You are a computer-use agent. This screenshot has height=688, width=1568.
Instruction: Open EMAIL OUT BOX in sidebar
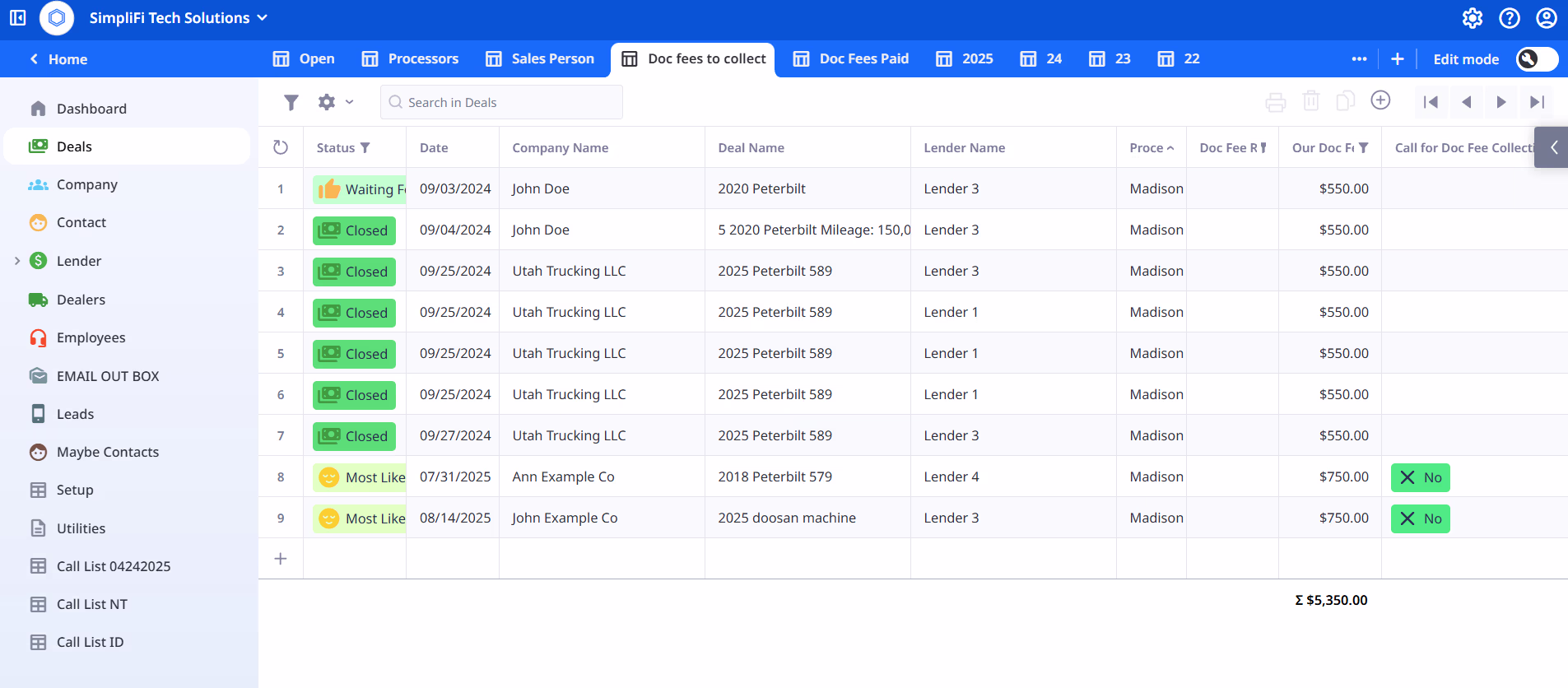pyautogui.click(x=127, y=376)
